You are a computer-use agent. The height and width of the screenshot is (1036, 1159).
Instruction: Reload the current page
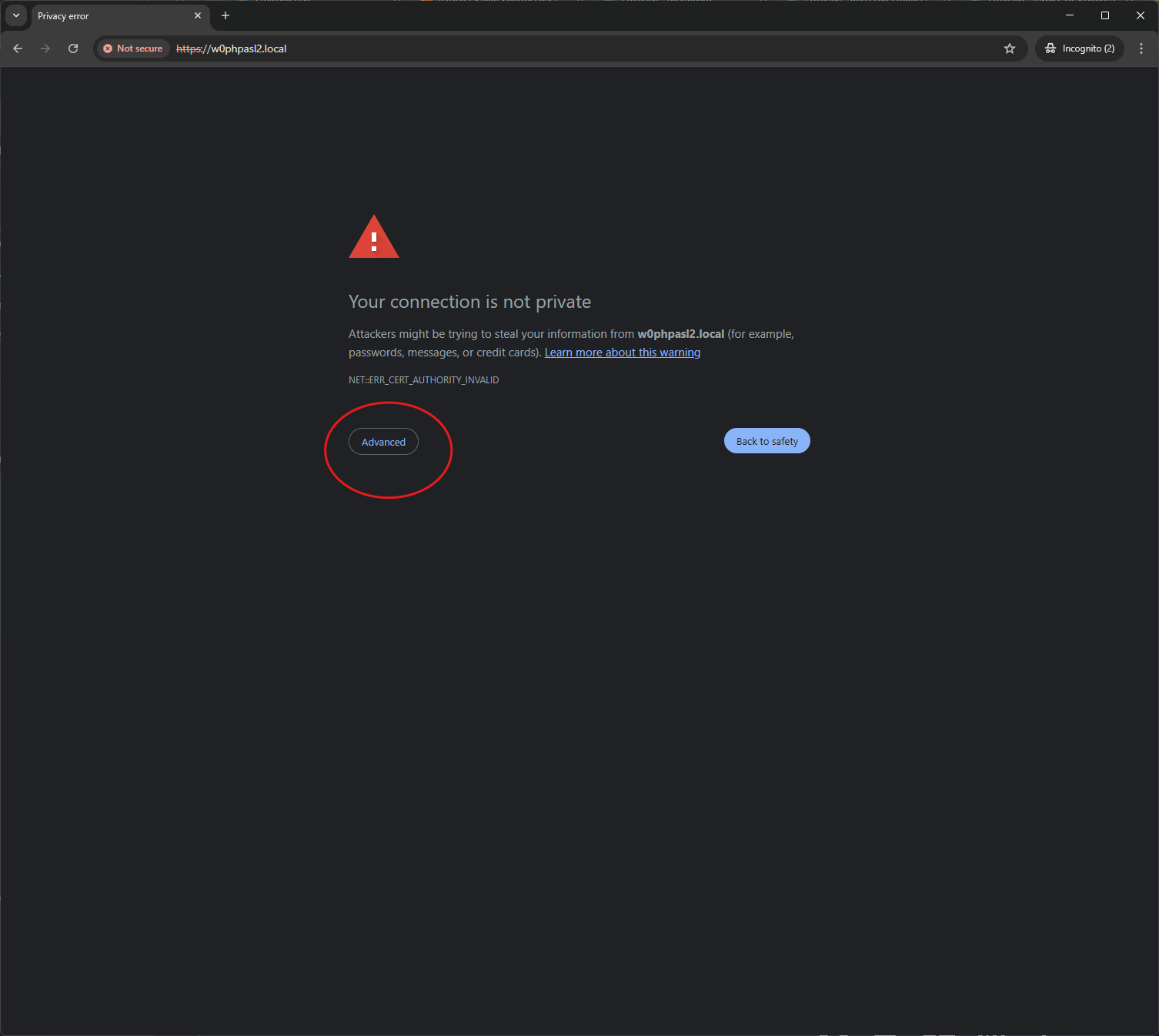point(73,48)
